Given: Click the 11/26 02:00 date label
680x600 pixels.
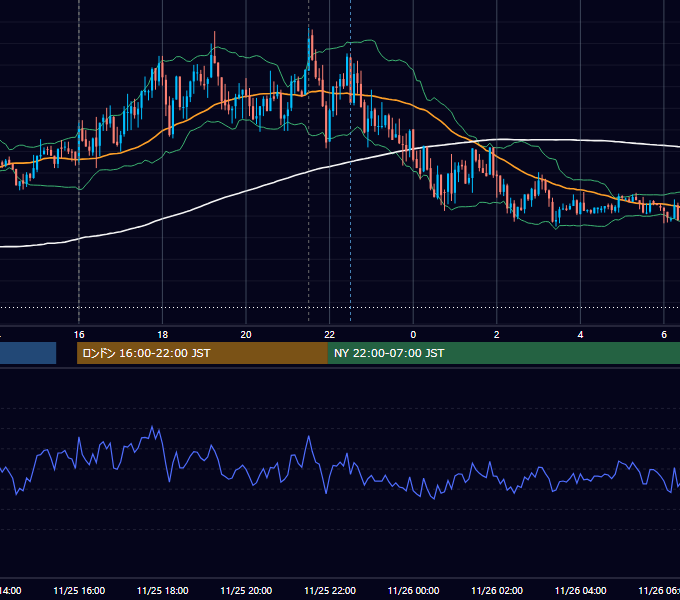Looking at the screenshot, I should 497,591.
